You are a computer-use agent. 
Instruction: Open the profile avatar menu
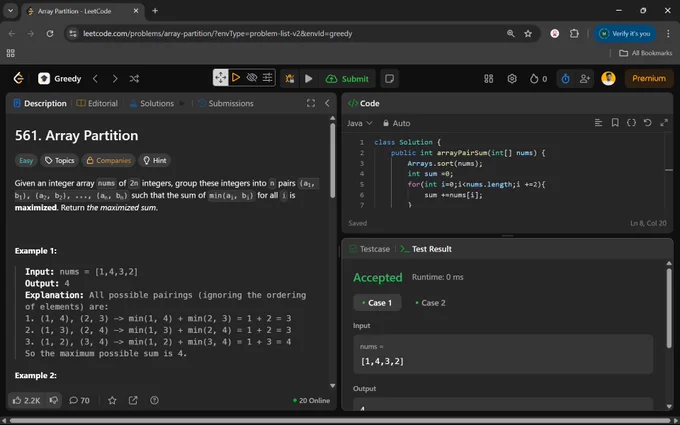click(608, 78)
